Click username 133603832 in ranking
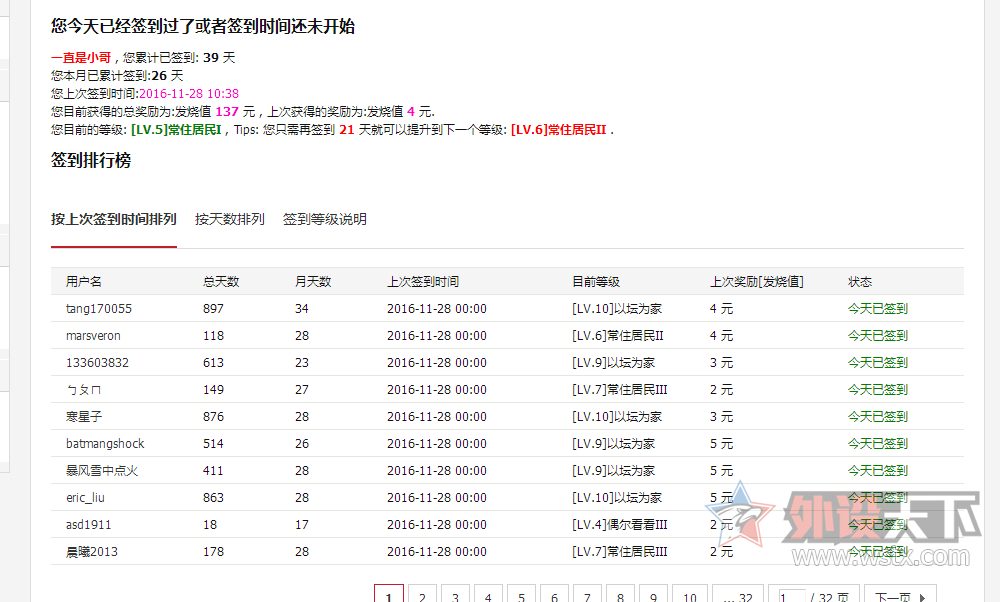Image resolution: width=1000 pixels, height=602 pixels. click(x=97, y=363)
